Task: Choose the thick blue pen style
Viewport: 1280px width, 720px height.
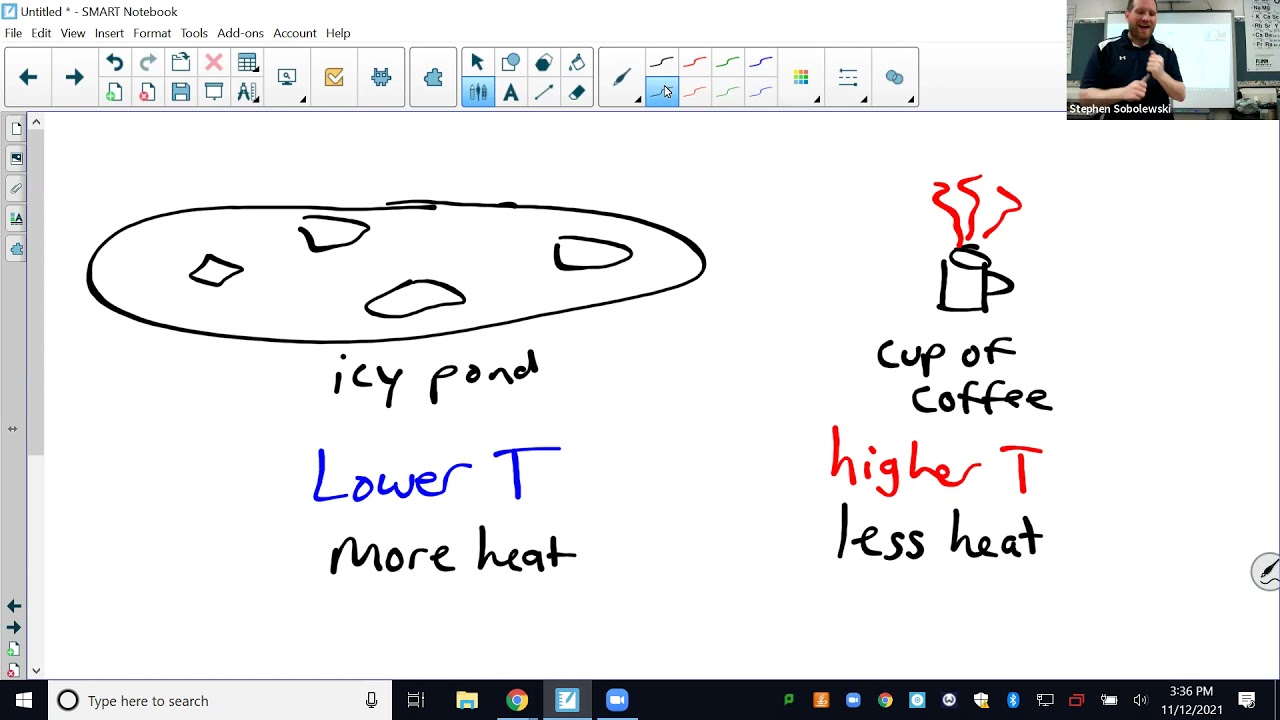Action: (760, 63)
